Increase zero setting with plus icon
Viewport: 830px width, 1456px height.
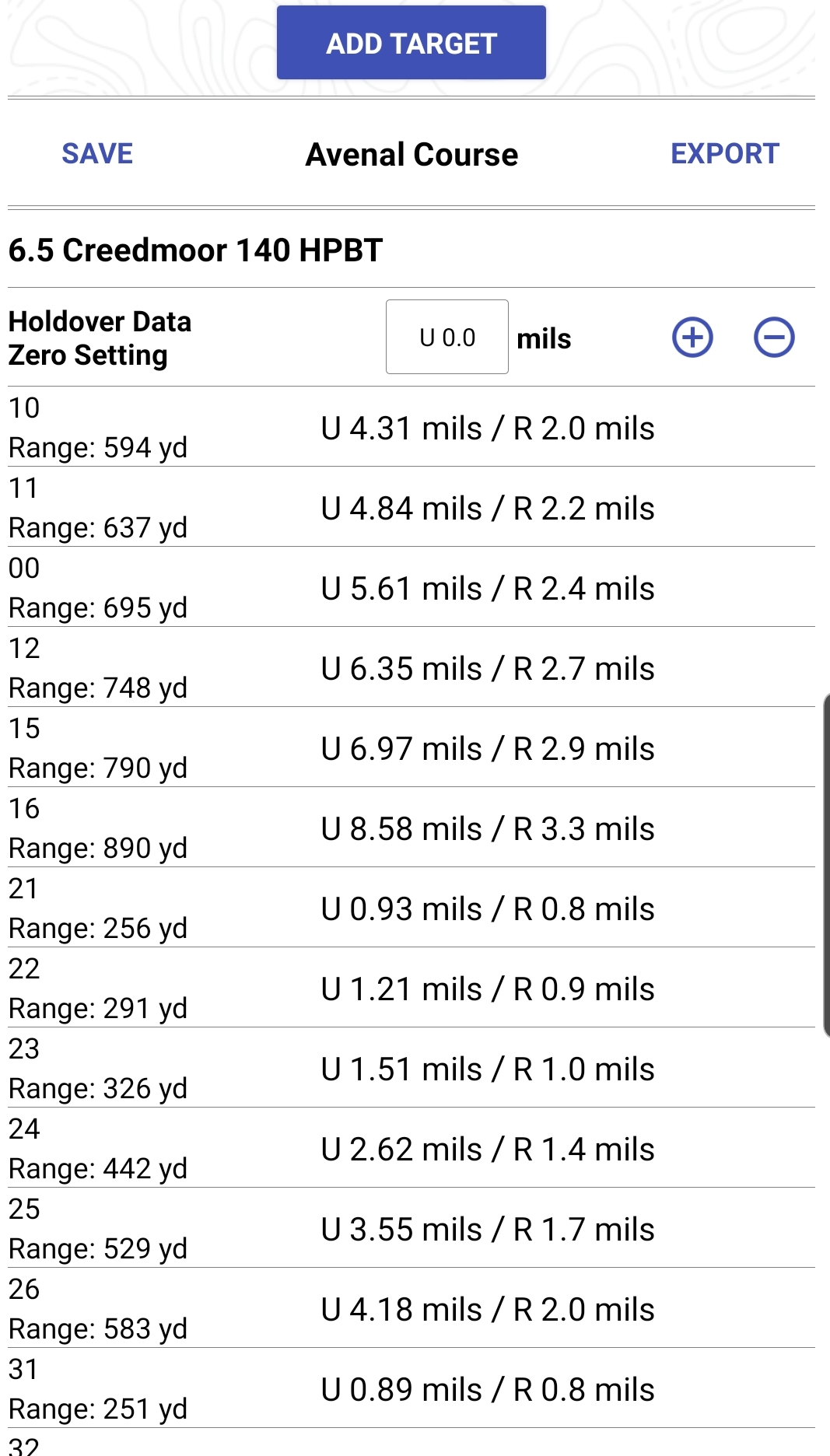pos(692,338)
